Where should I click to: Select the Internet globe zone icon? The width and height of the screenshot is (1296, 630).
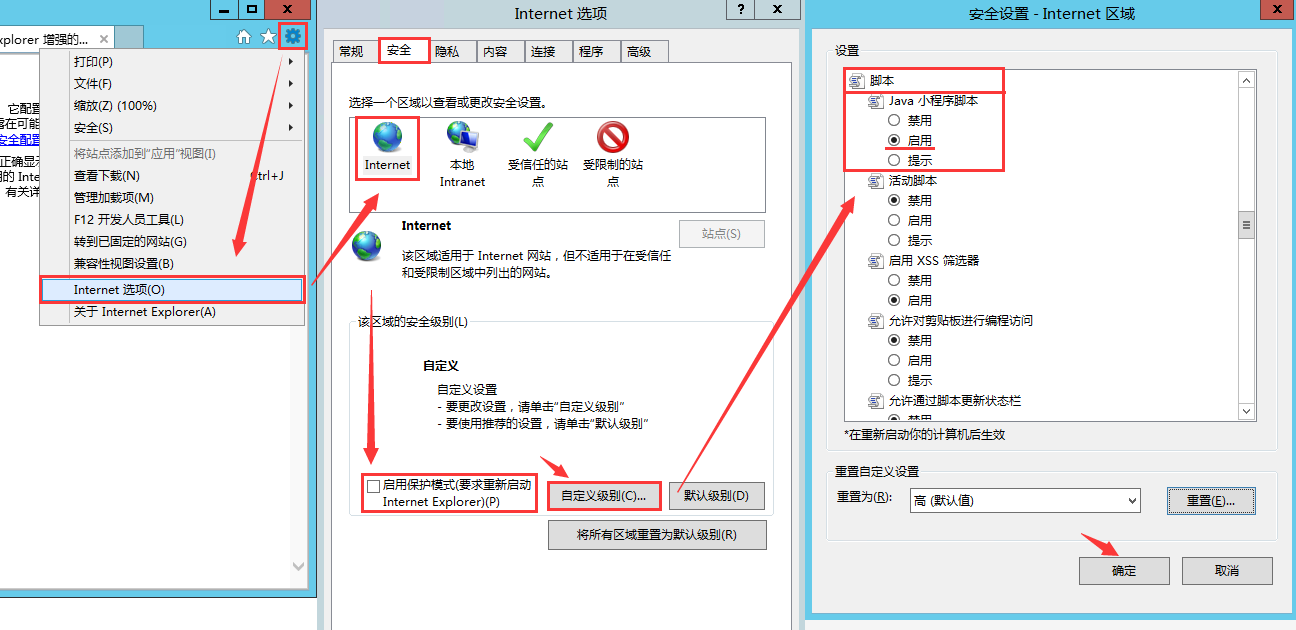coord(387,139)
